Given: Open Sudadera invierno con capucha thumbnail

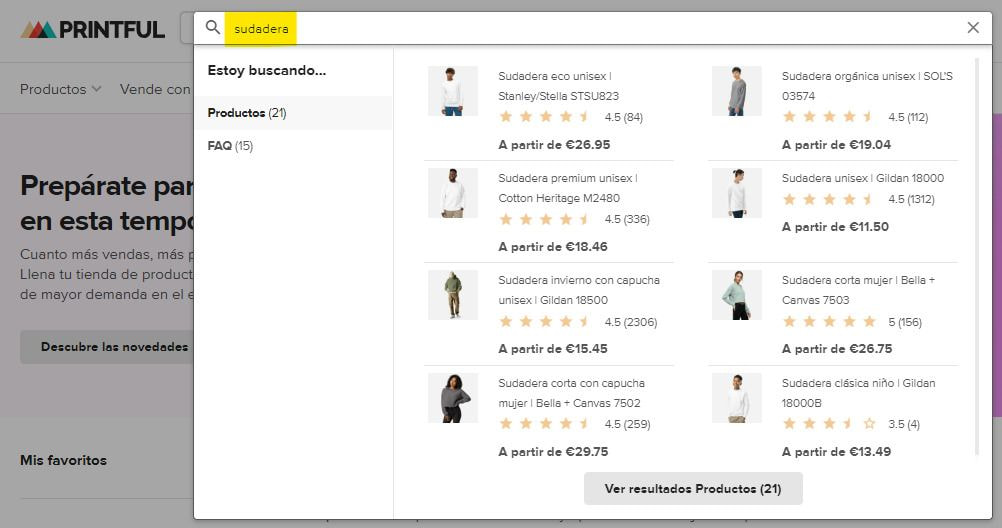Looking at the screenshot, I should pyautogui.click(x=453, y=295).
